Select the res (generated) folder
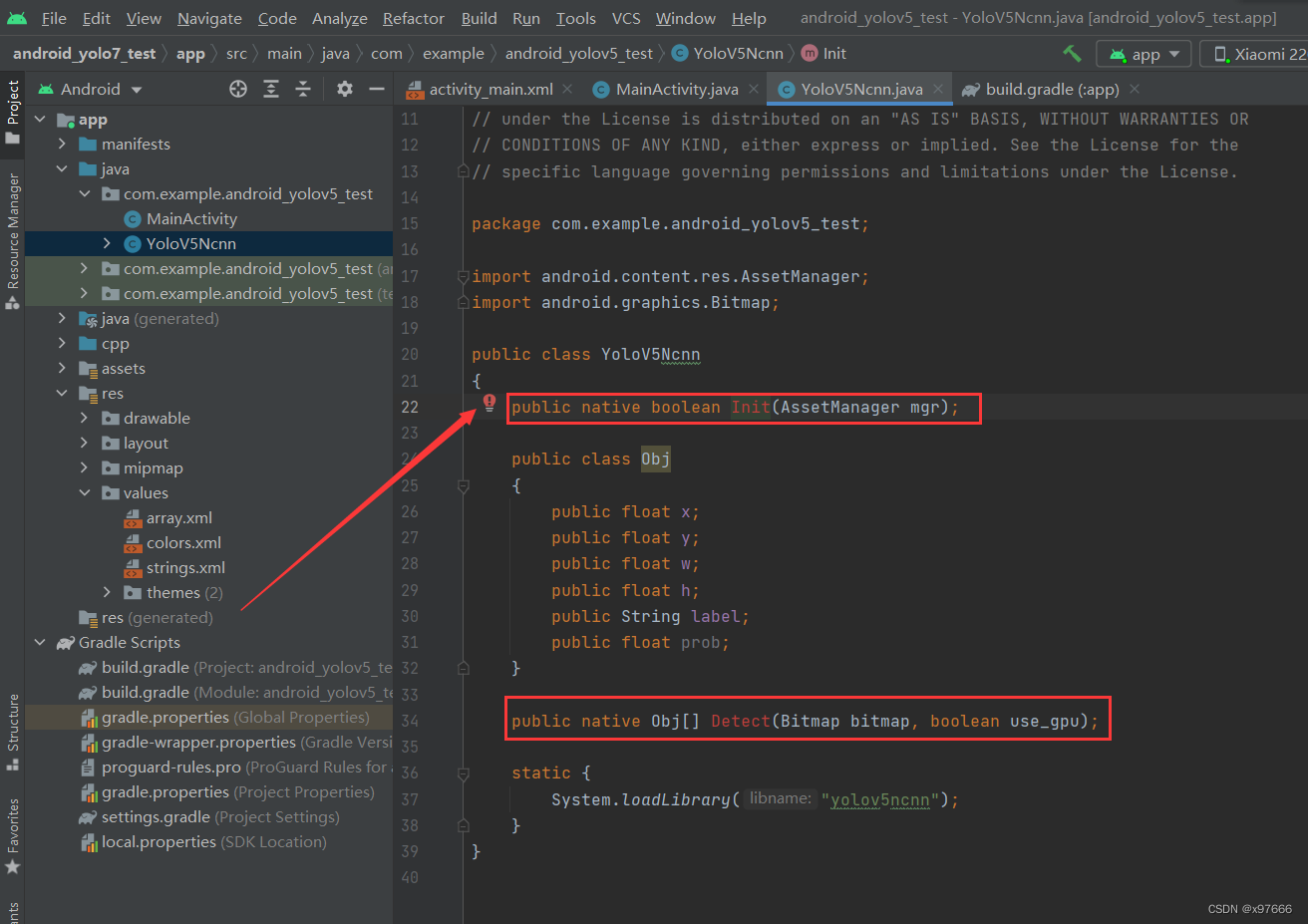Image resolution: width=1308 pixels, height=924 pixels. [x=147, y=617]
